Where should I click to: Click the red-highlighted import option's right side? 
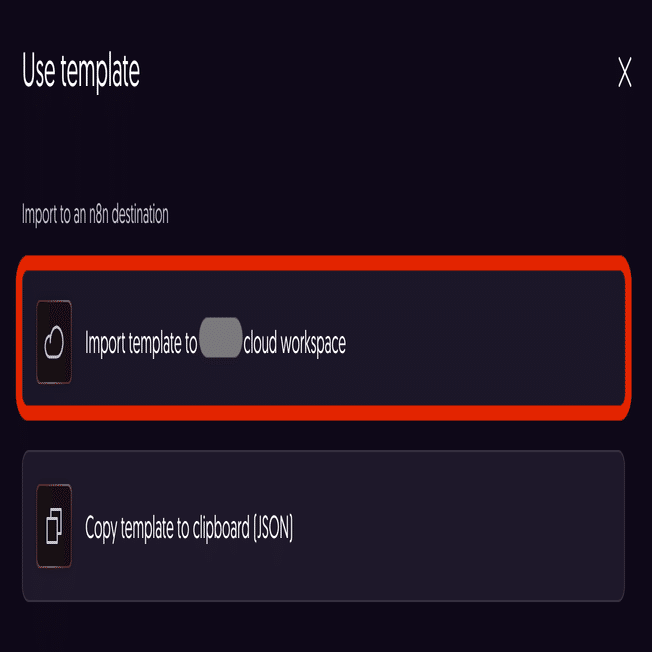[520, 343]
